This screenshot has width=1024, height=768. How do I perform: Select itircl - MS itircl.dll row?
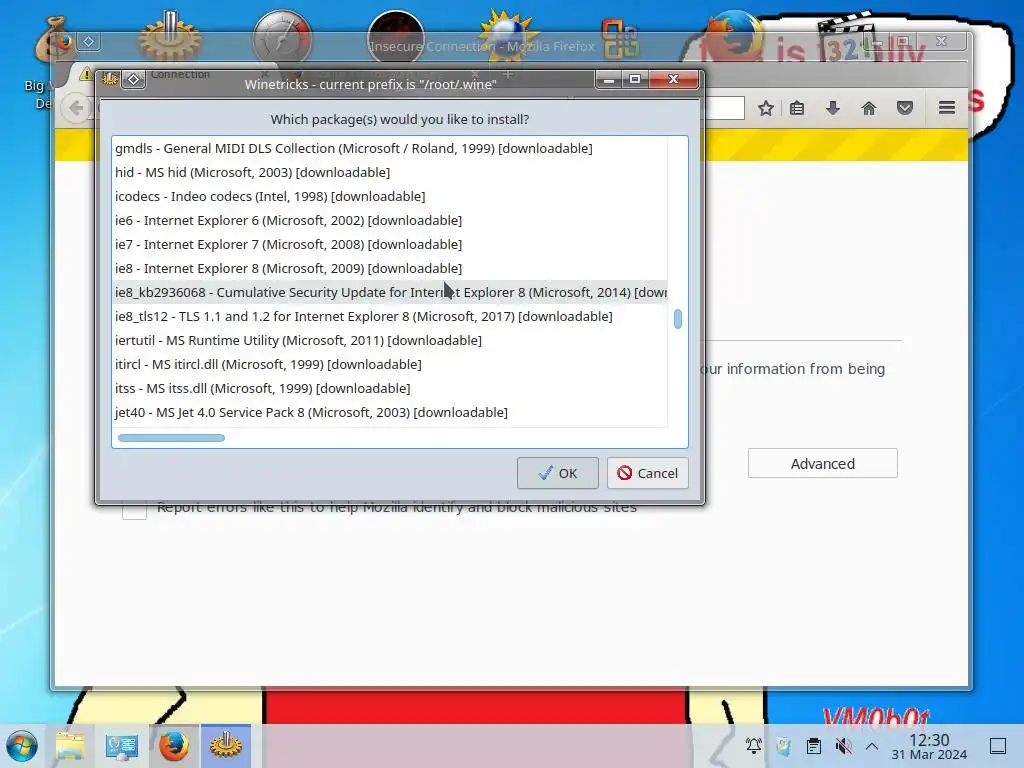[x=390, y=364]
